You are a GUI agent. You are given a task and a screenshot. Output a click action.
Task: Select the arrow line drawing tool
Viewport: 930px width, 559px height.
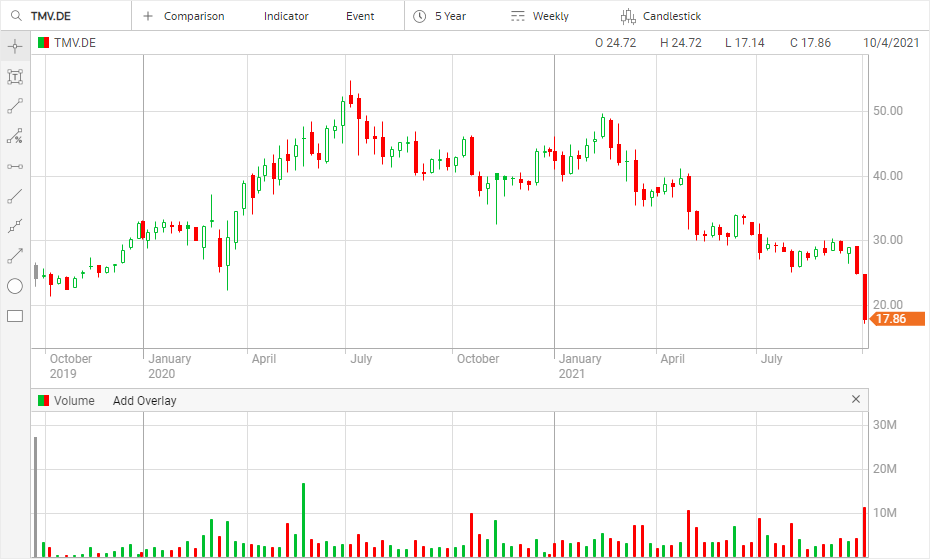[x=15, y=256]
